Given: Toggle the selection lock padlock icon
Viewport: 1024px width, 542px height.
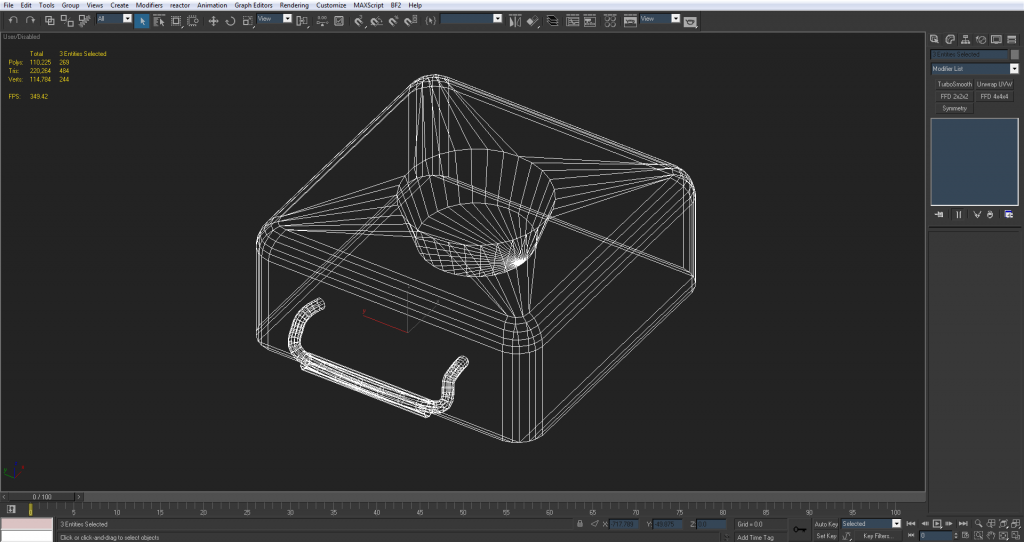Looking at the screenshot, I should coord(580,523).
